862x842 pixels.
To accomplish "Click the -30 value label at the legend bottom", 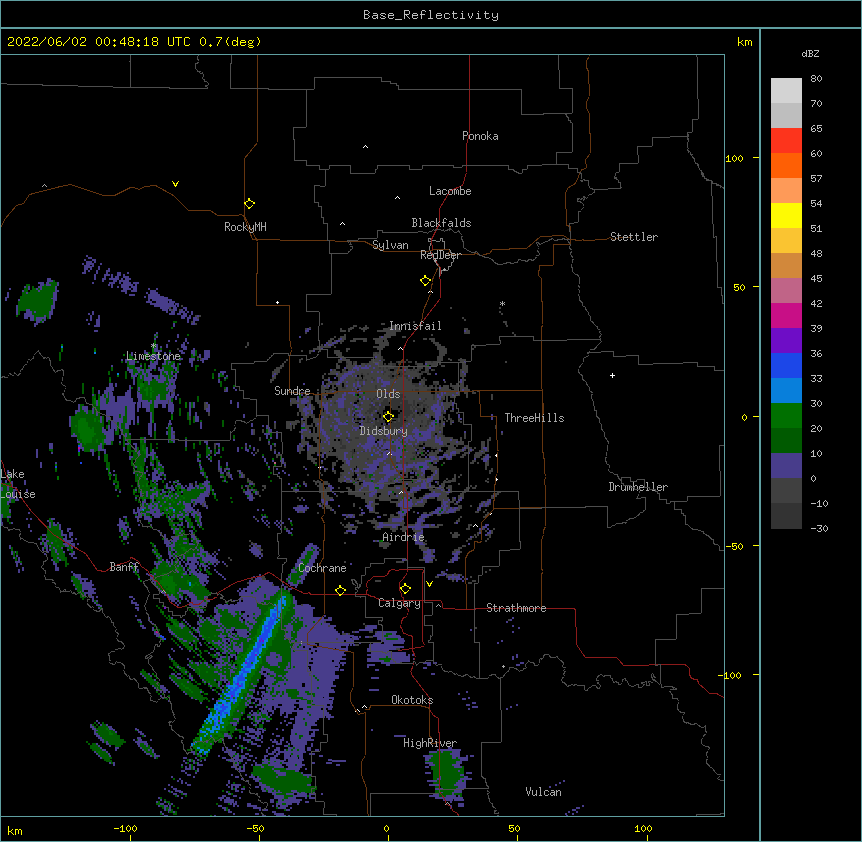I will tap(819, 528).
